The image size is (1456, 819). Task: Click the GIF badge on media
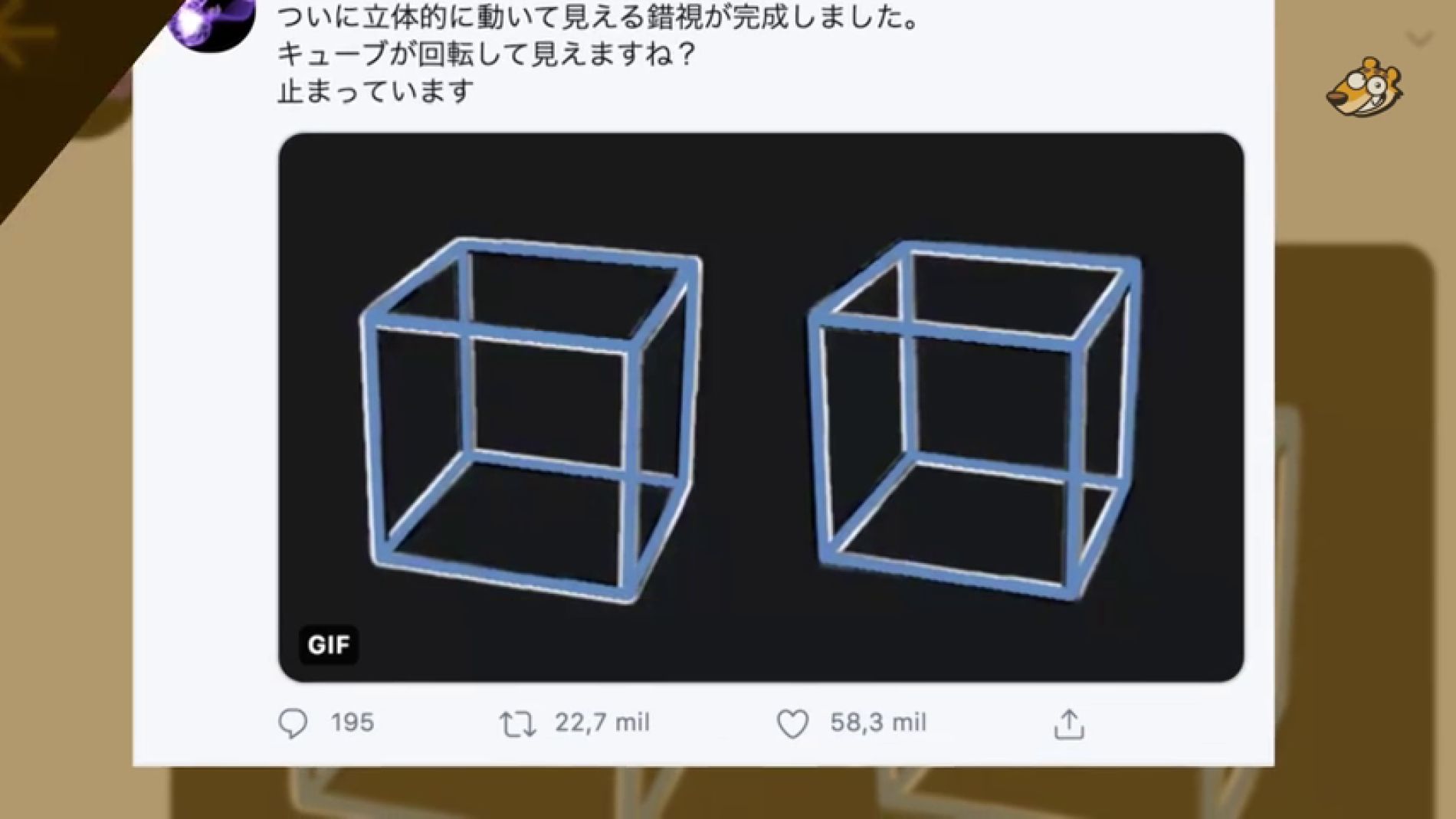pyautogui.click(x=329, y=645)
